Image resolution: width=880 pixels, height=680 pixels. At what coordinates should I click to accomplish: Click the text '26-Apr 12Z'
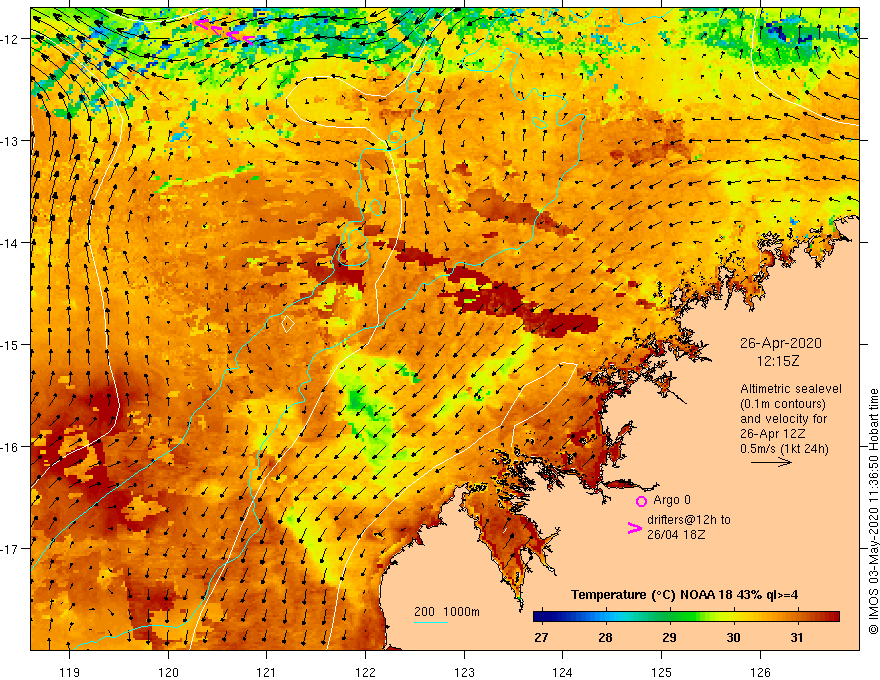[x=773, y=434]
